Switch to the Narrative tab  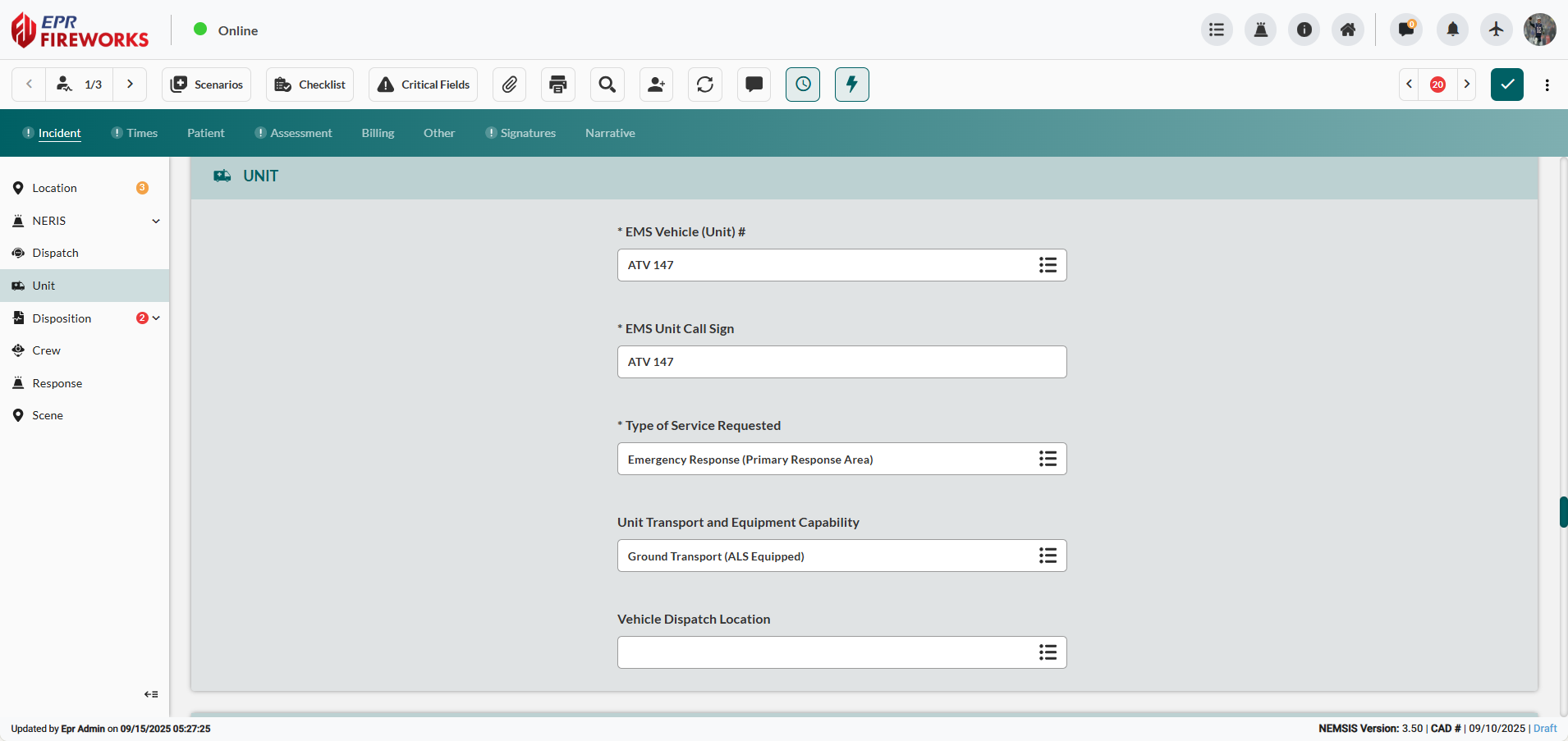pyautogui.click(x=610, y=133)
